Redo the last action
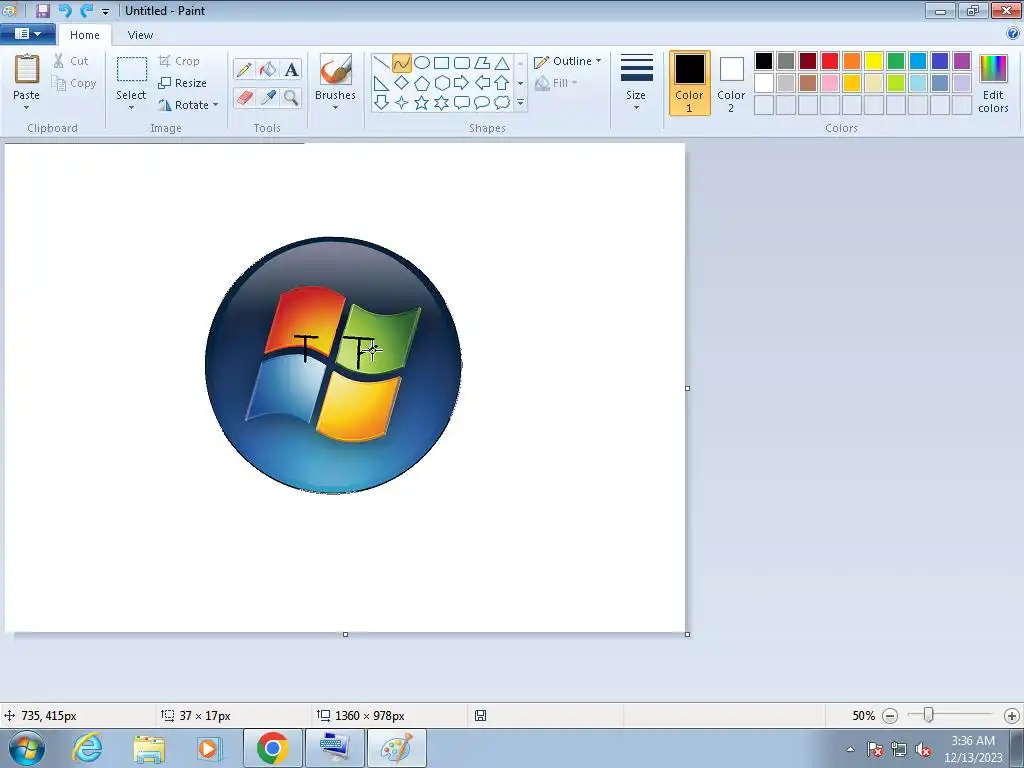This screenshot has height=768, width=1024. (86, 10)
